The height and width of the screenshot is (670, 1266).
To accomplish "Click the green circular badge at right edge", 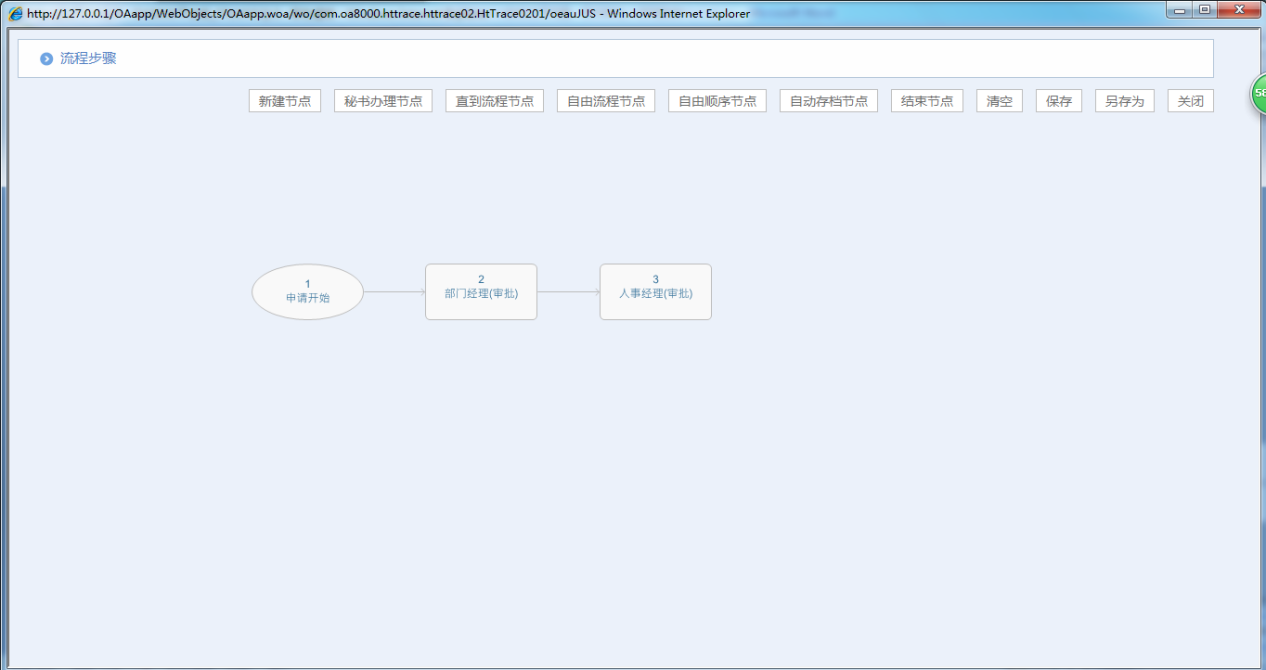I will pyautogui.click(x=1258, y=93).
